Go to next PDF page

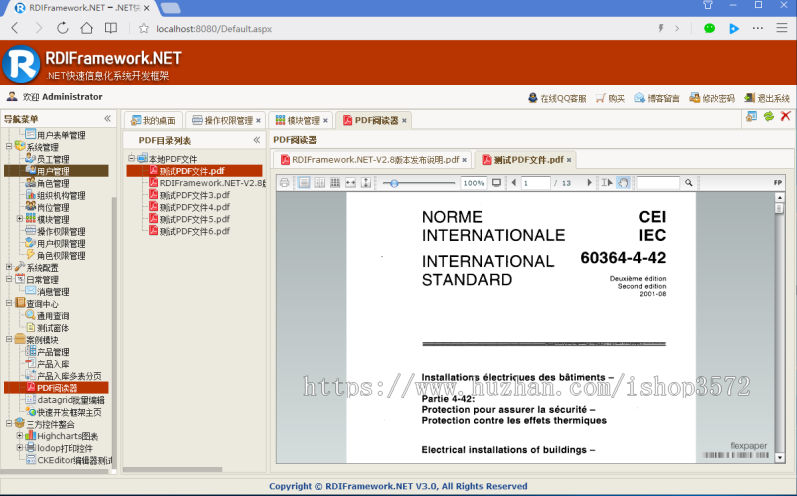pyautogui.click(x=589, y=182)
